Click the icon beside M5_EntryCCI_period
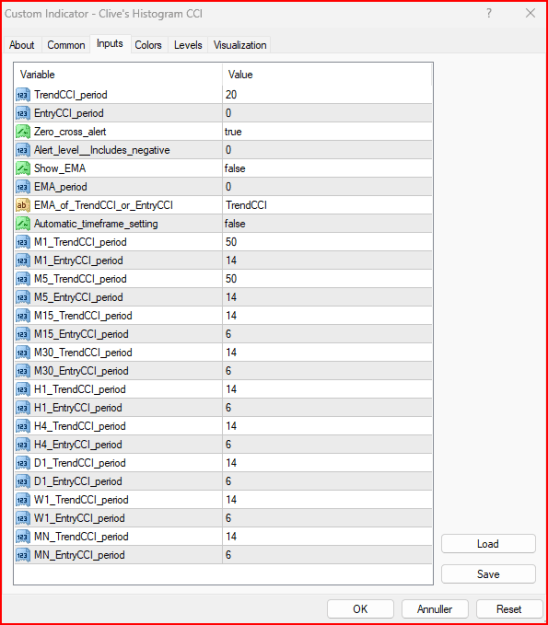Viewport: 548px width, 625px height. 23,297
